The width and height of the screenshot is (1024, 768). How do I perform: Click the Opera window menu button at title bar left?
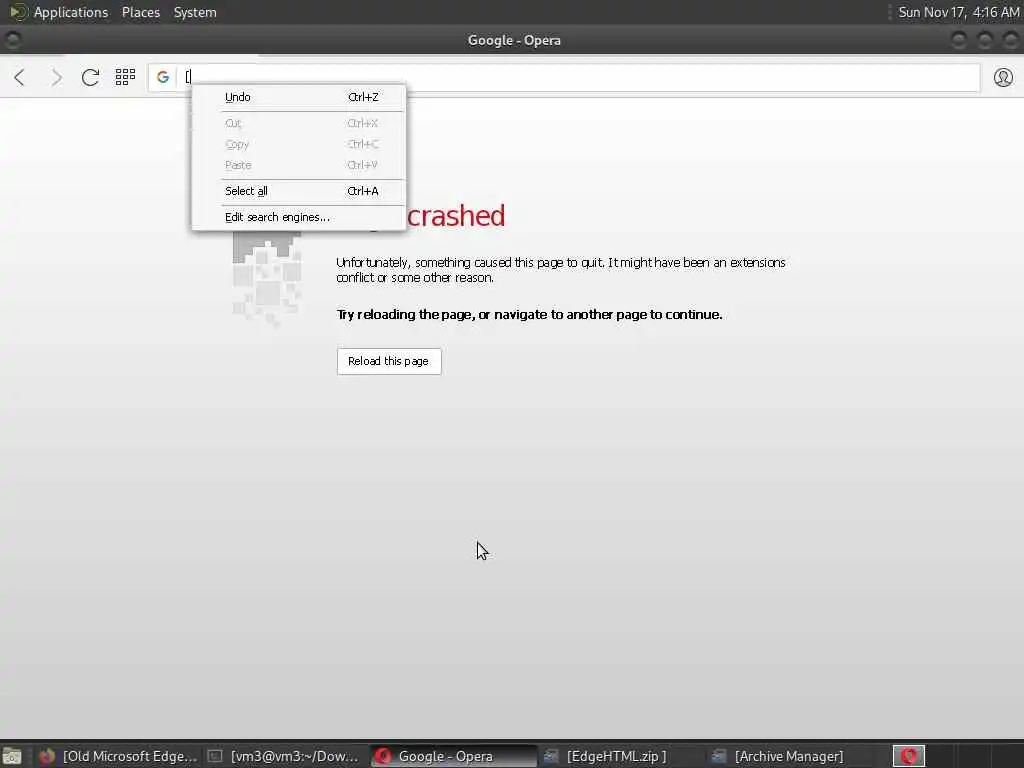pyautogui.click(x=12, y=40)
